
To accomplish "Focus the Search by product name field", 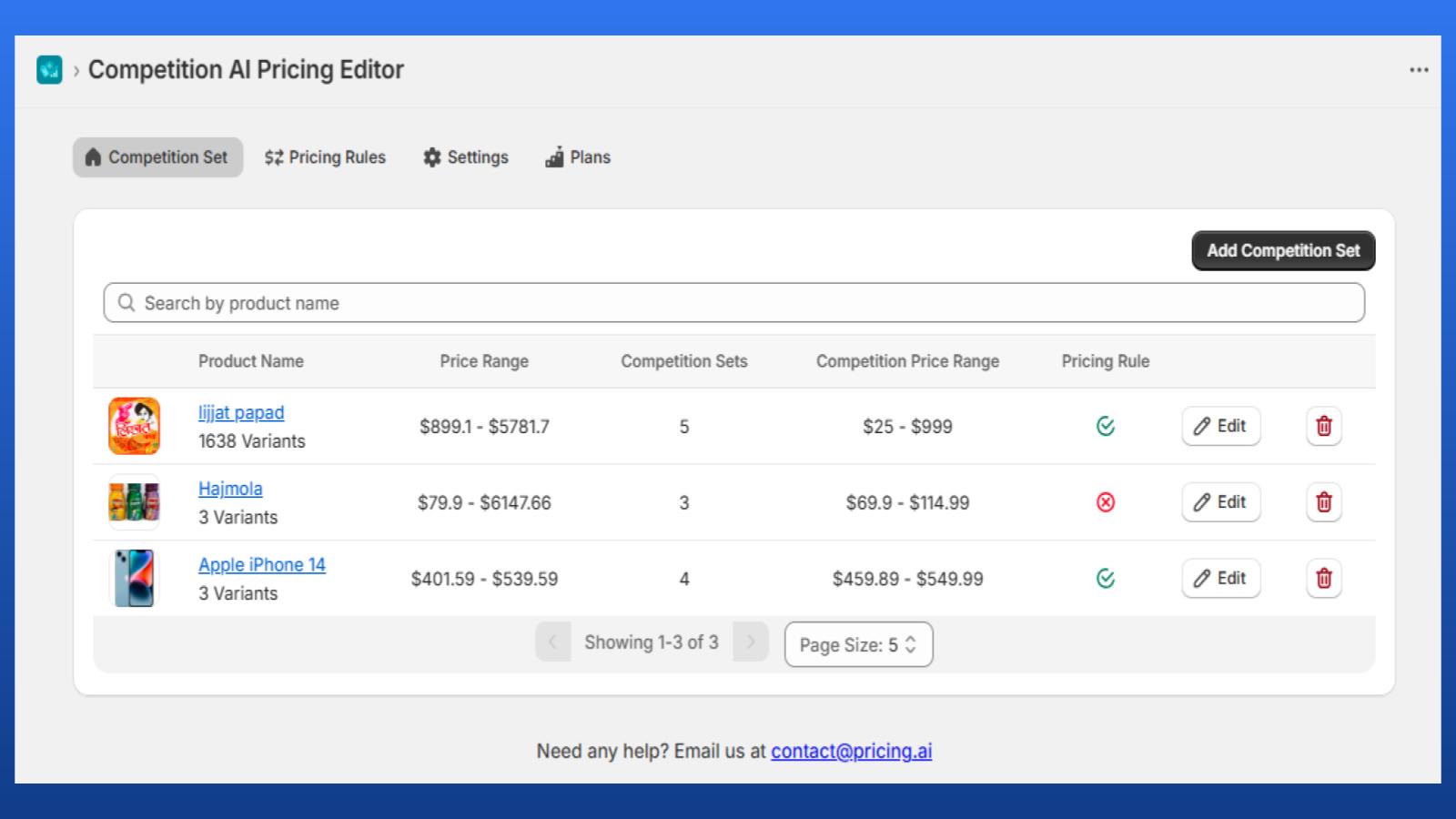I will tap(733, 303).
